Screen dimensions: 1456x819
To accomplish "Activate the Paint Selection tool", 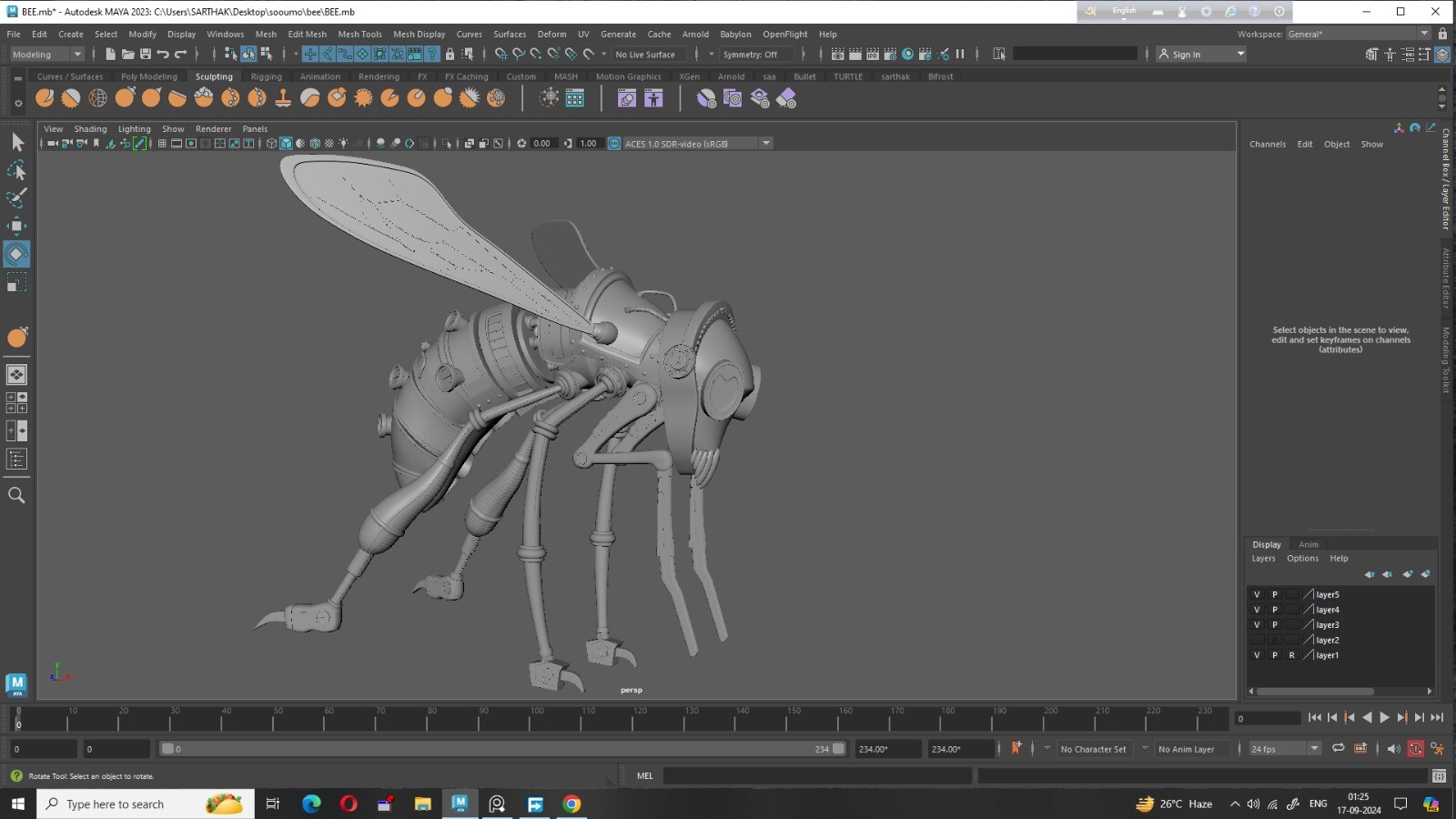I will point(16,197).
